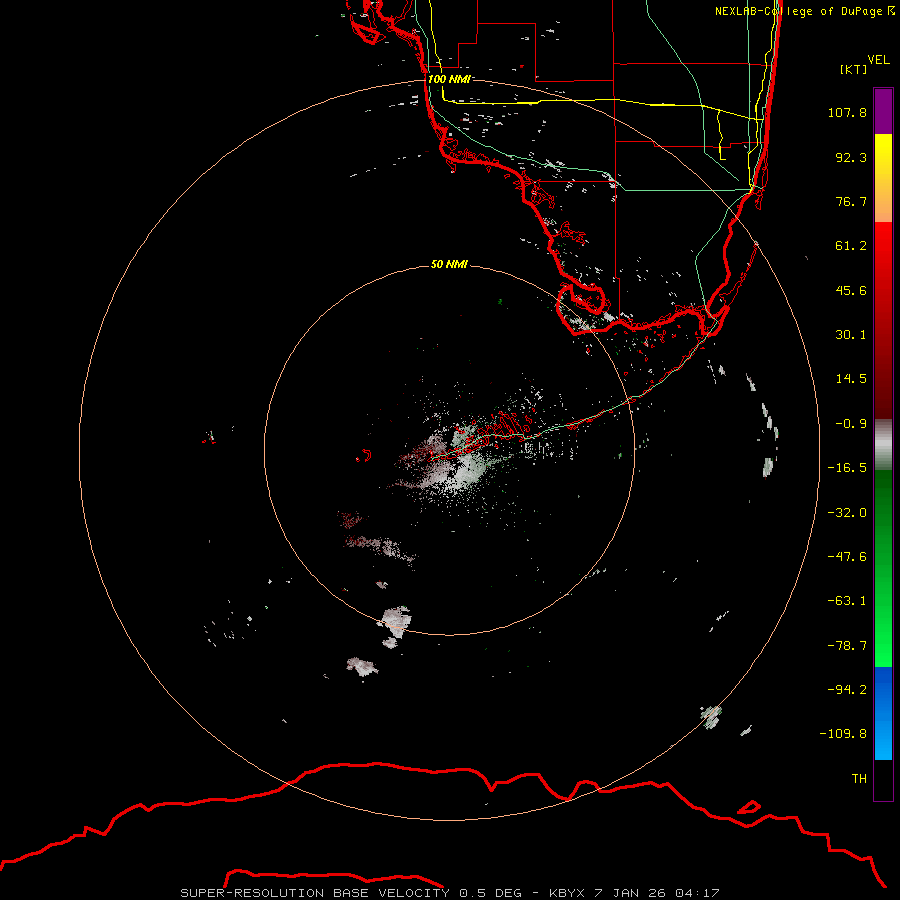Click the -16.5 velocity scale value
900x900 pixels.
[x=847, y=468]
